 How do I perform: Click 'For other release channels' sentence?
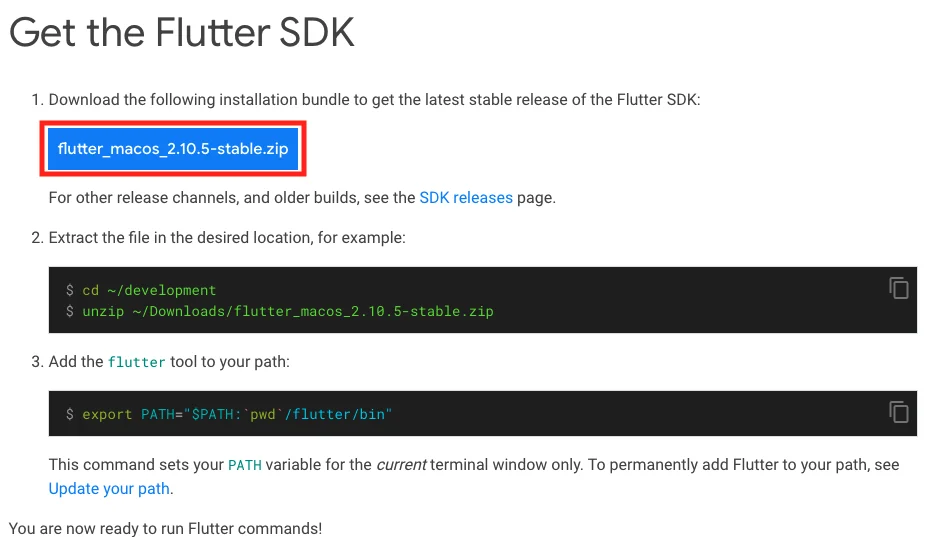coord(230,197)
